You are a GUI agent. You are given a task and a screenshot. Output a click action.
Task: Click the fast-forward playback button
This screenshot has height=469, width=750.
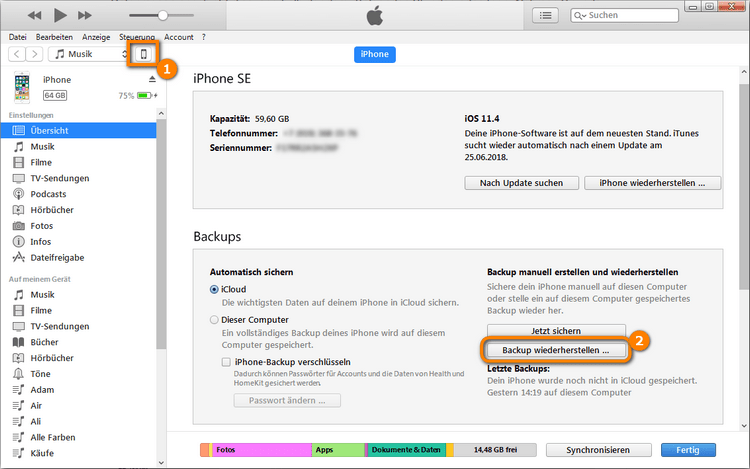pos(85,15)
